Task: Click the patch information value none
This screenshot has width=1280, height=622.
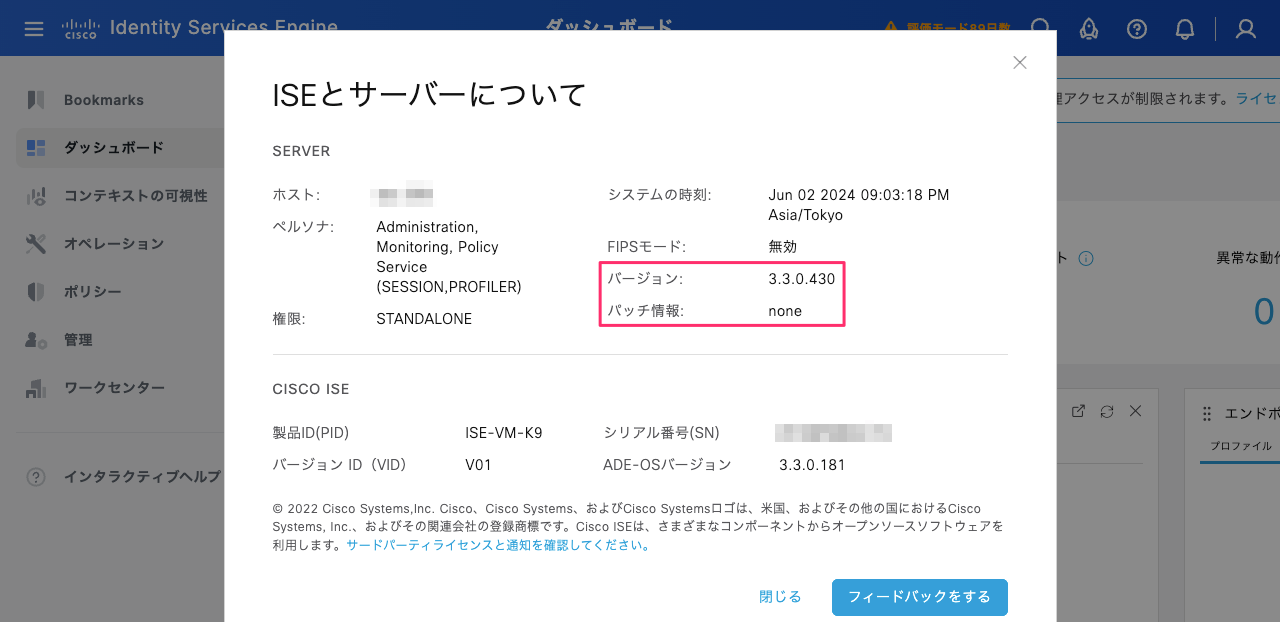Action: pos(785,311)
